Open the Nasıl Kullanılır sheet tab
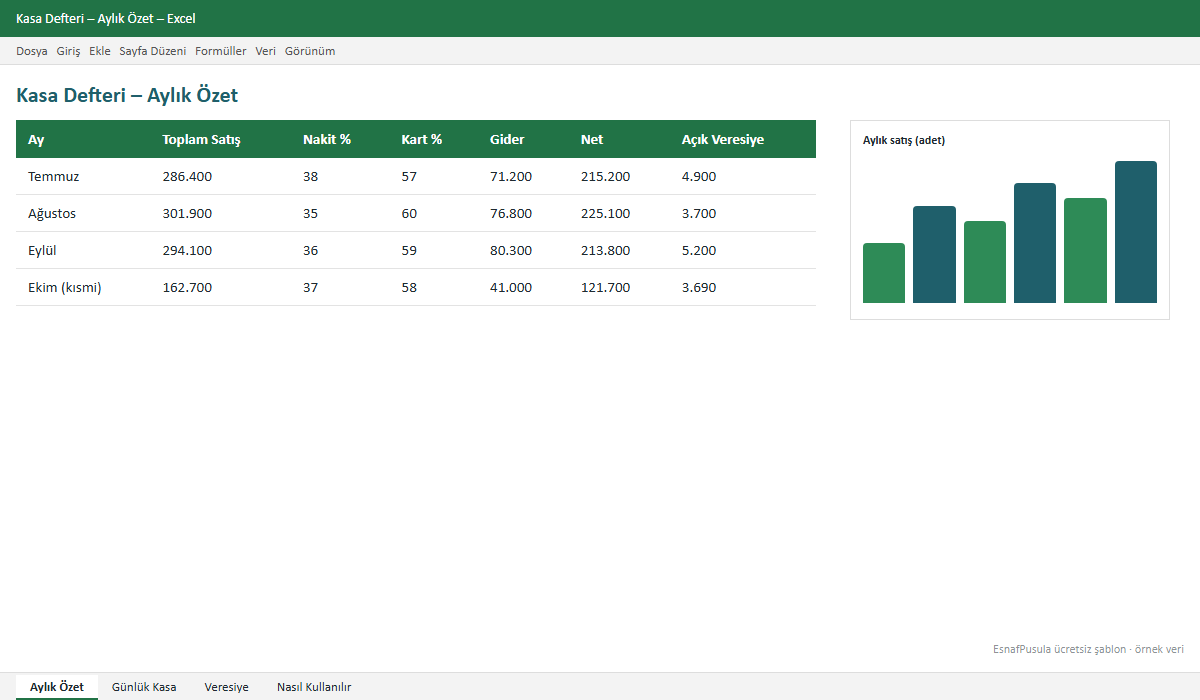Viewport: 1200px width, 700px height. pyautogui.click(x=314, y=687)
